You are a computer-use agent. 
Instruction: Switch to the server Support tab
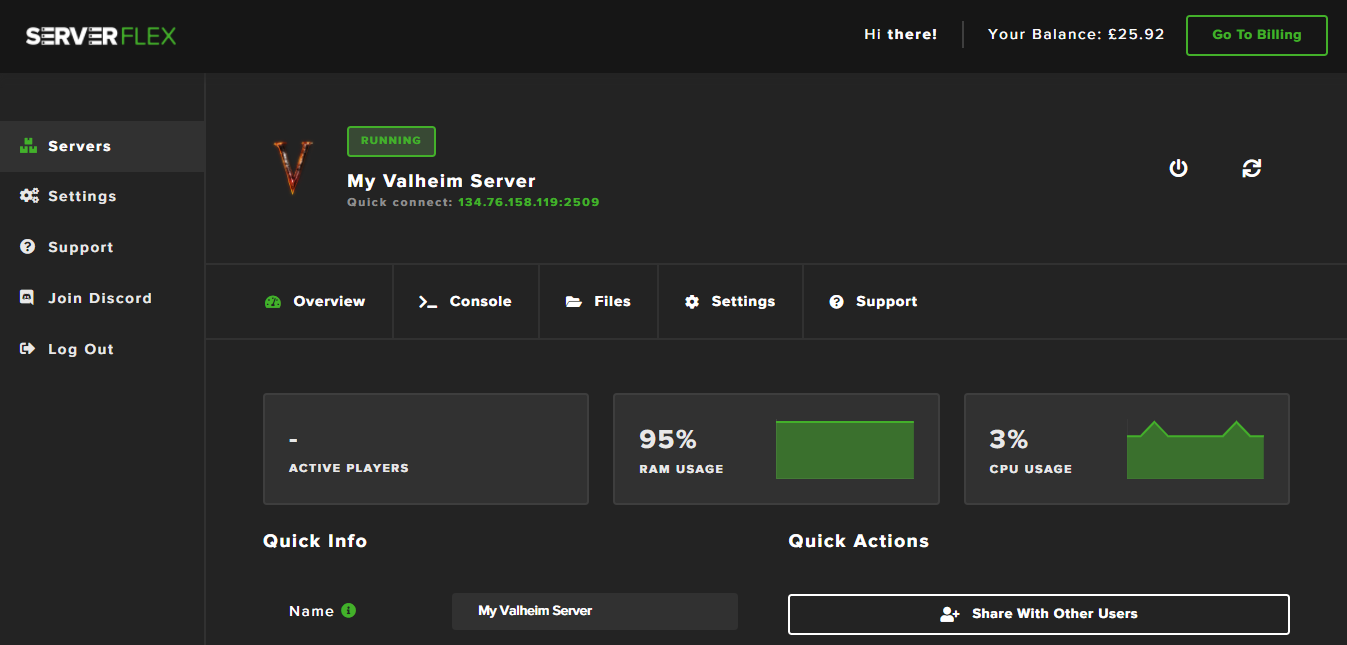tap(874, 301)
